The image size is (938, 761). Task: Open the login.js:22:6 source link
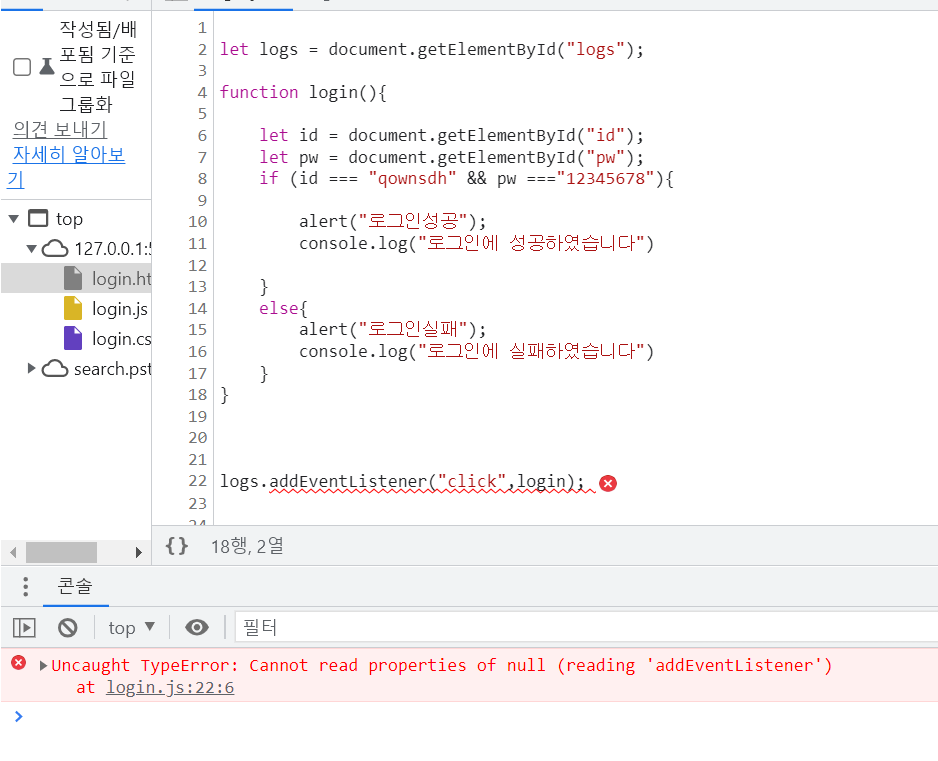(x=170, y=687)
